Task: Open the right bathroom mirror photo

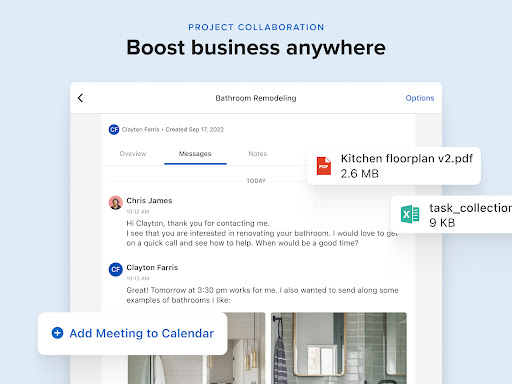Action: 339,348
